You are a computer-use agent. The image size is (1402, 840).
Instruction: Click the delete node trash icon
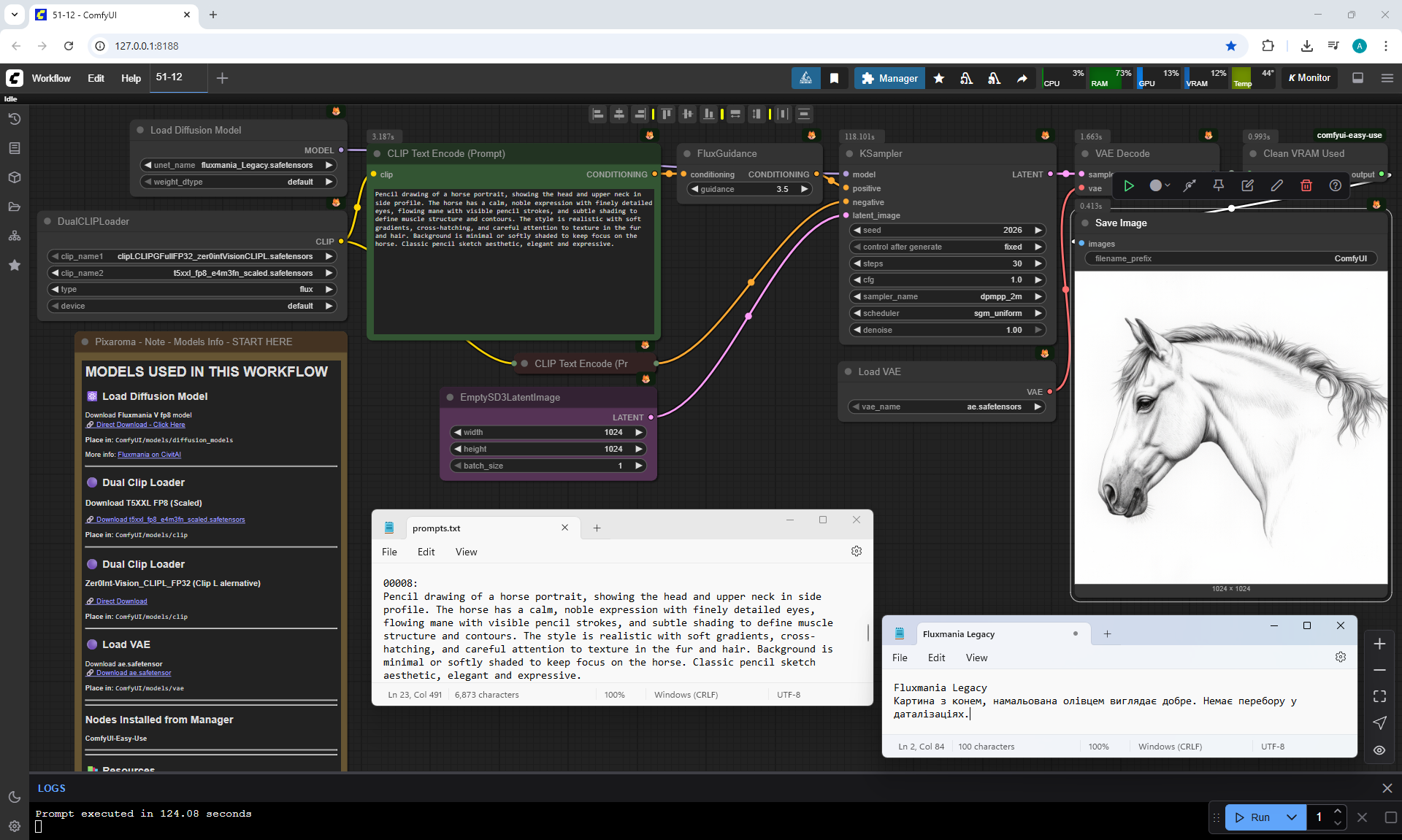pos(1306,185)
